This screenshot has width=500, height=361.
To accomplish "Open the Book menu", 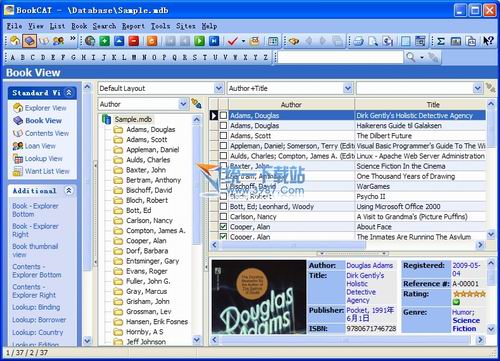I will pyautogui.click(x=79, y=26).
